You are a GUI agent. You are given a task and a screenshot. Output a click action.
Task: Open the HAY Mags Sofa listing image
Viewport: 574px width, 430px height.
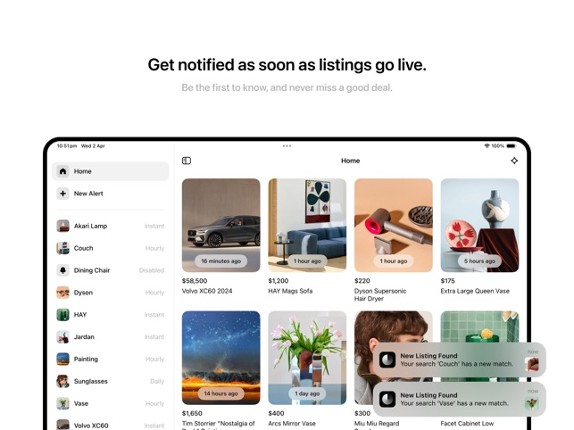point(307,225)
